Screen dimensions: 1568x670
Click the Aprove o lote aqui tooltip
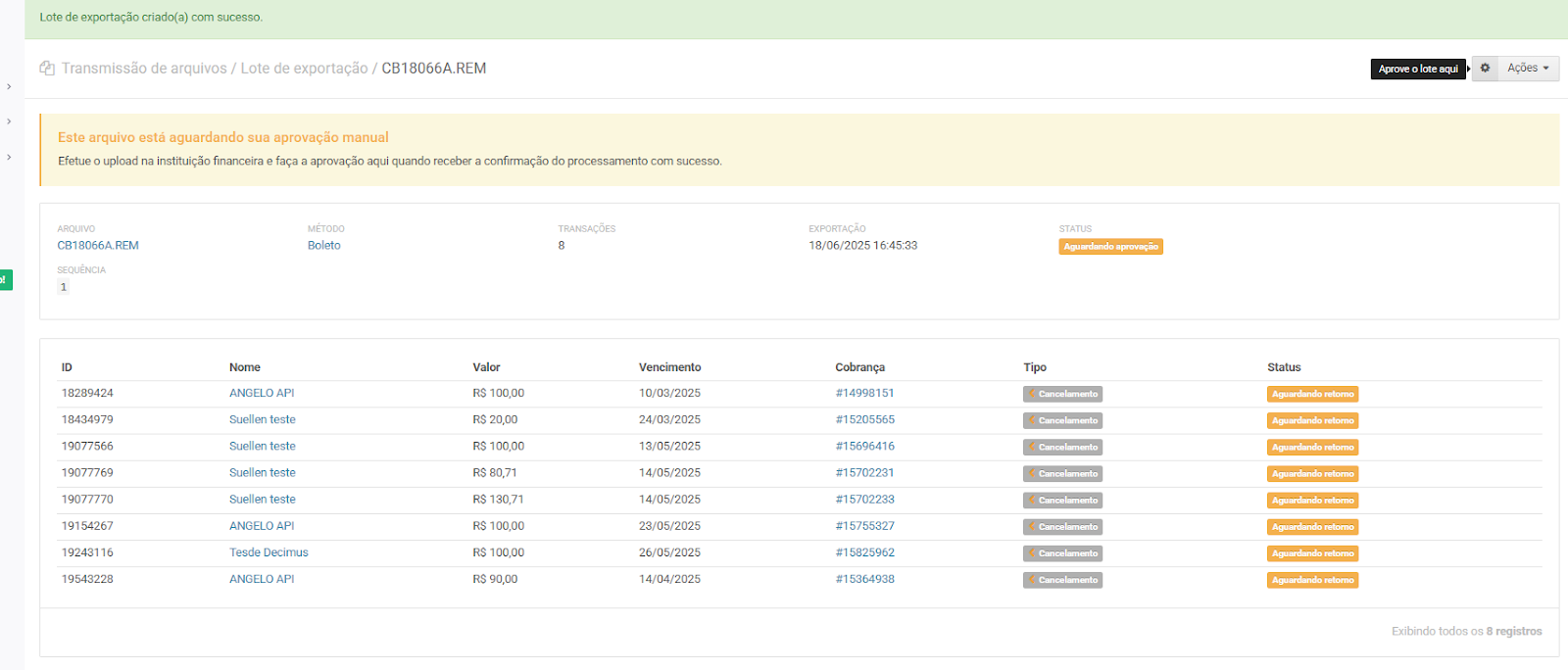[1417, 69]
